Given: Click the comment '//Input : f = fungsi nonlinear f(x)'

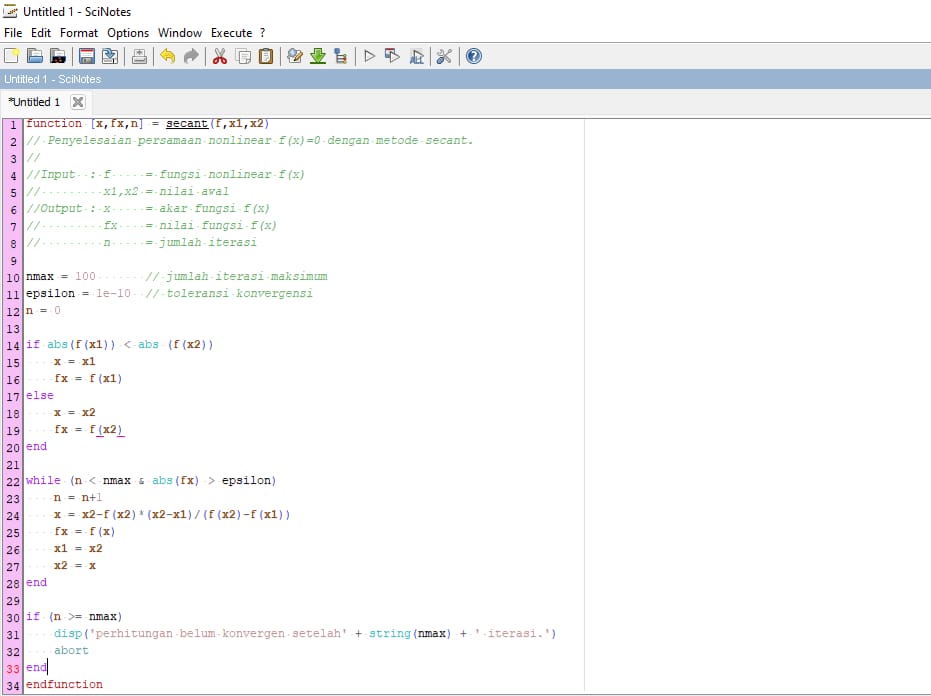Looking at the screenshot, I should click(165, 174).
